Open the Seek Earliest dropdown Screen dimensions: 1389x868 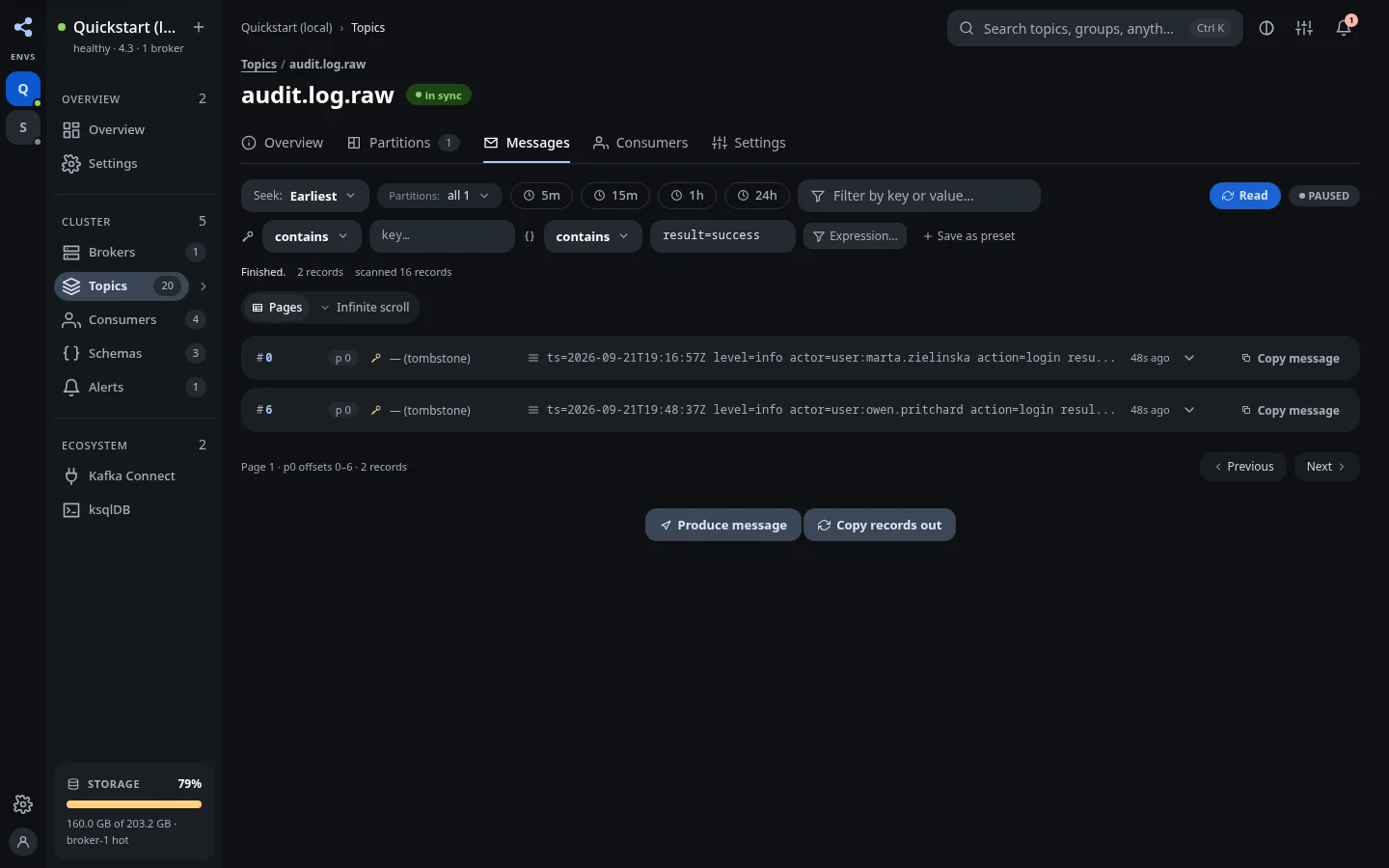(x=305, y=196)
